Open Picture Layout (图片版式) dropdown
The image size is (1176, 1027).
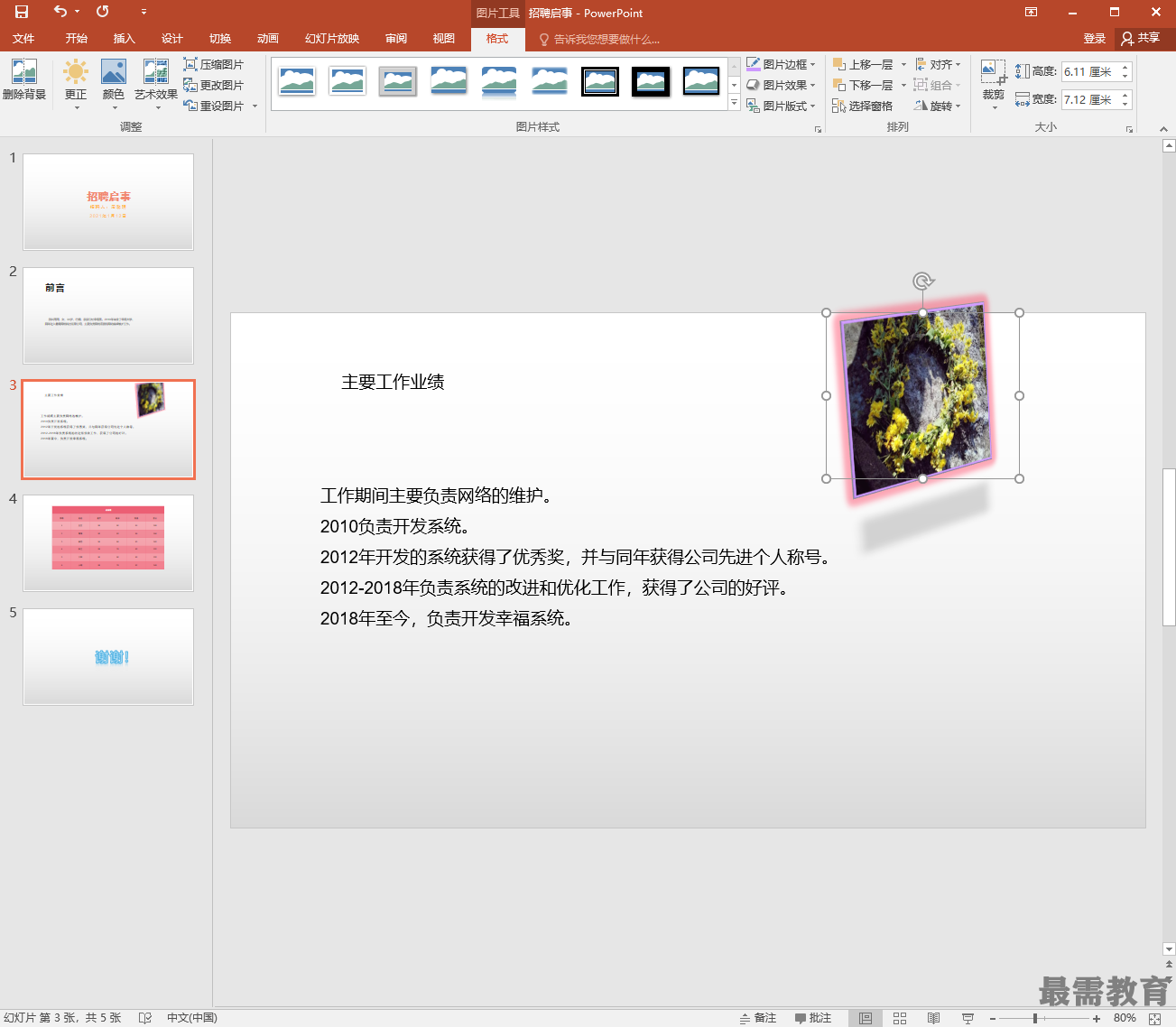[x=781, y=106]
